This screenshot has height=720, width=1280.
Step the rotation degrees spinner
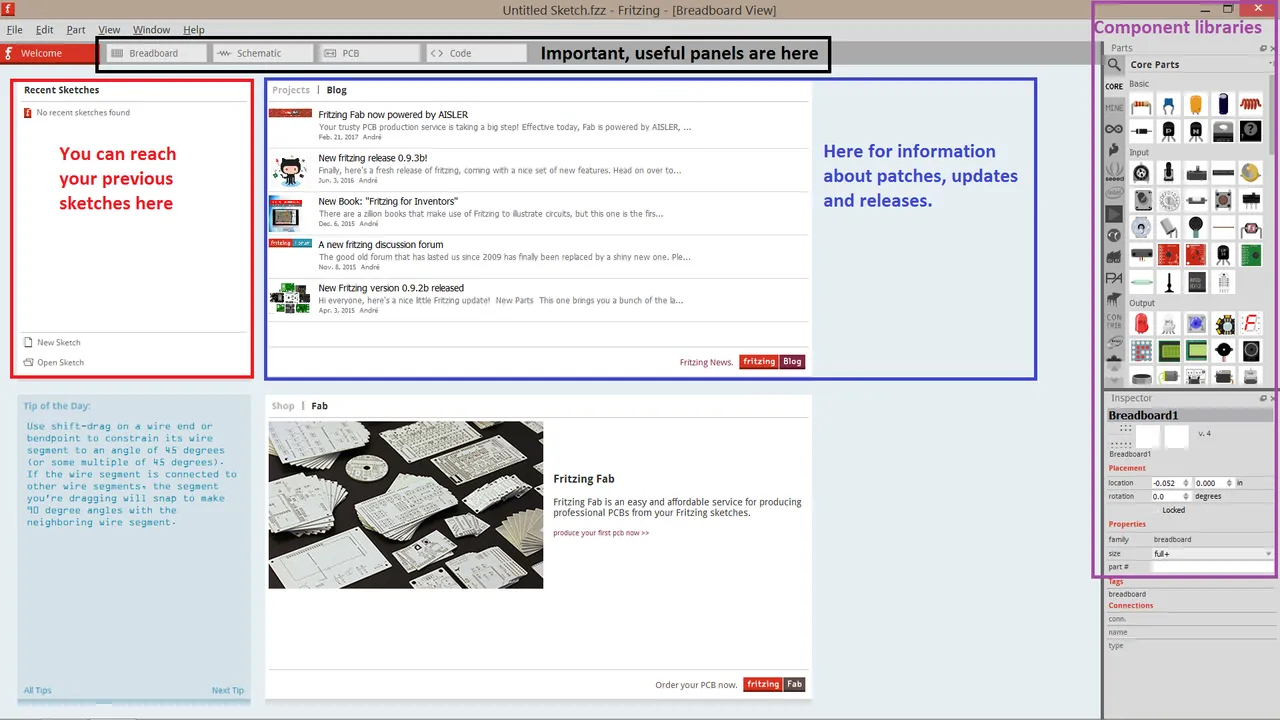(x=1186, y=496)
